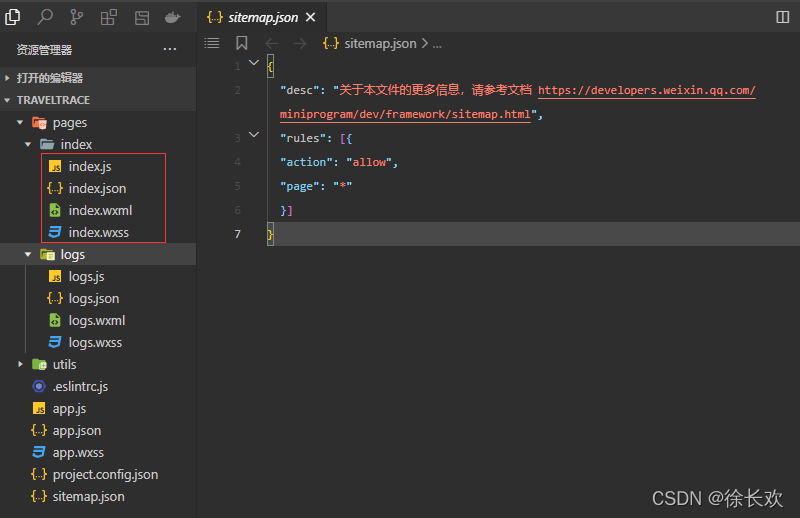The height and width of the screenshot is (518, 800).
Task: Toggle the bookmark icon in editor toolbar
Action: (241, 43)
